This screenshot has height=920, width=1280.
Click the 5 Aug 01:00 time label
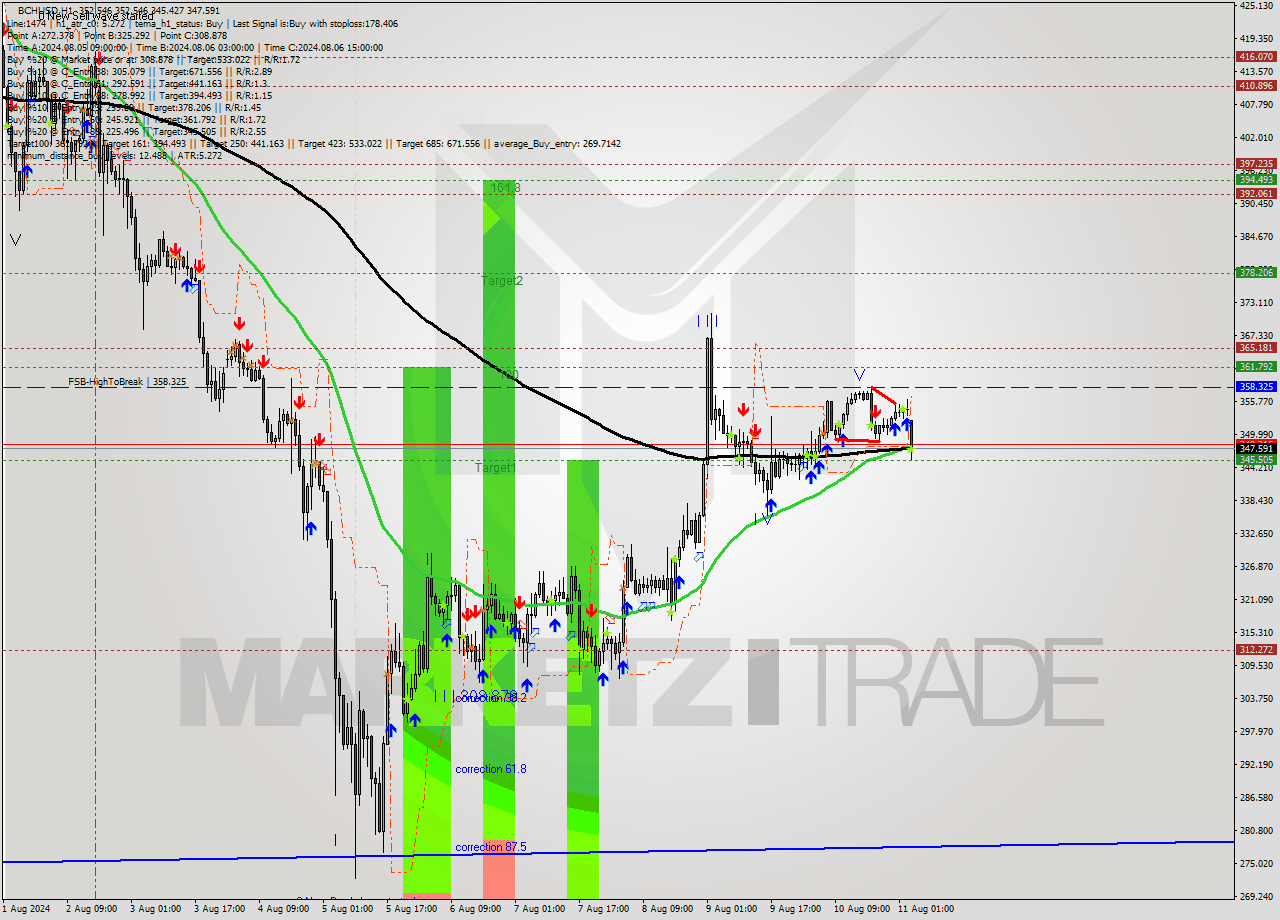click(348, 909)
